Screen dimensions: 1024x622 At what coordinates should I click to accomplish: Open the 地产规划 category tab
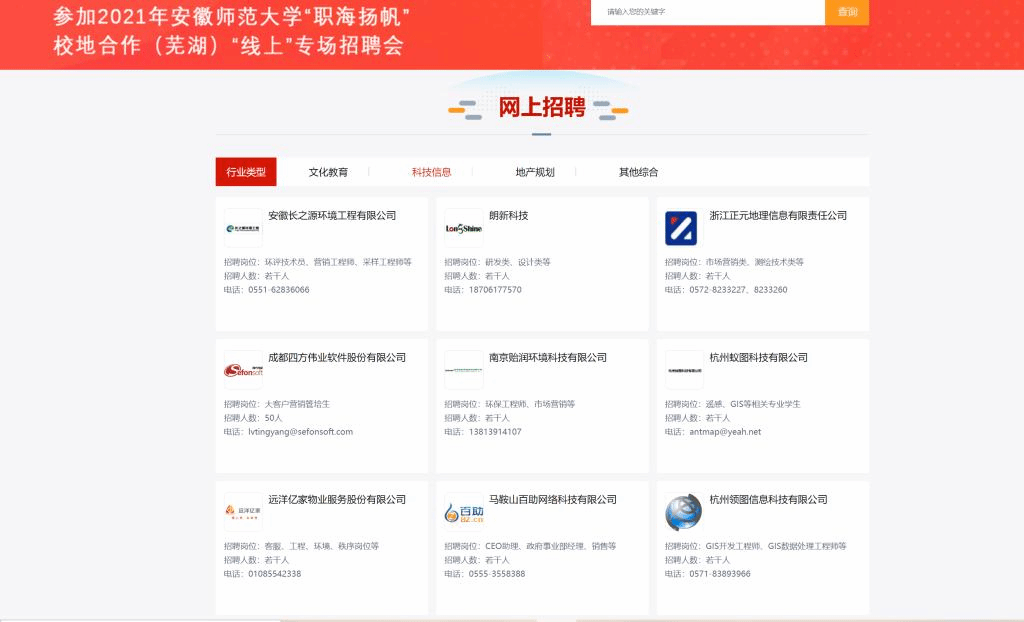click(534, 172)
